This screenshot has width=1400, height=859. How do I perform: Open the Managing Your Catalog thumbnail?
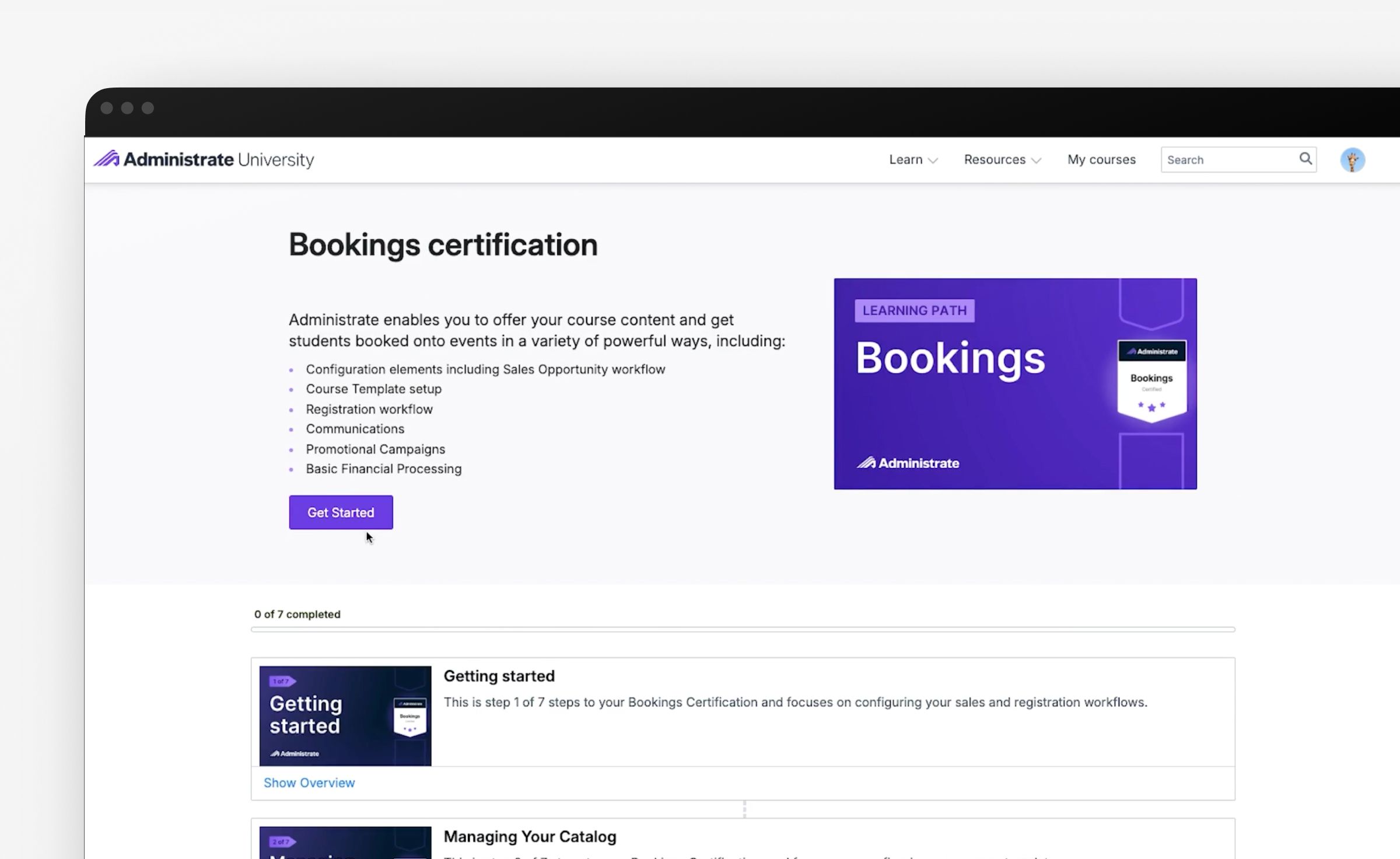[345, 843]
